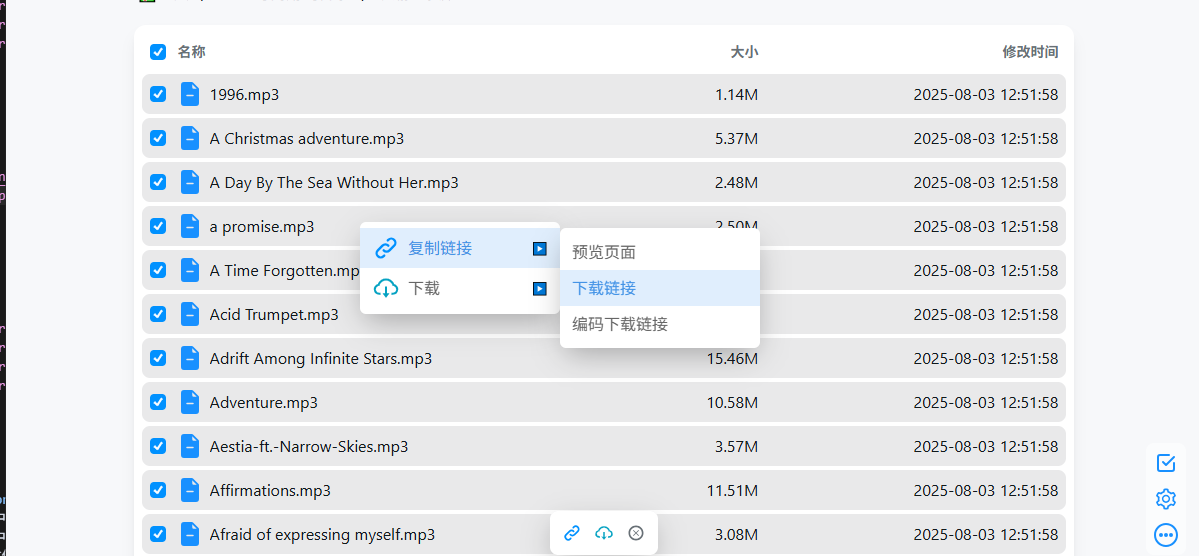The width and height of the screenshot is (1199, 556).
Task: Open settings via the gear icon
Action: click(1165, 499)
